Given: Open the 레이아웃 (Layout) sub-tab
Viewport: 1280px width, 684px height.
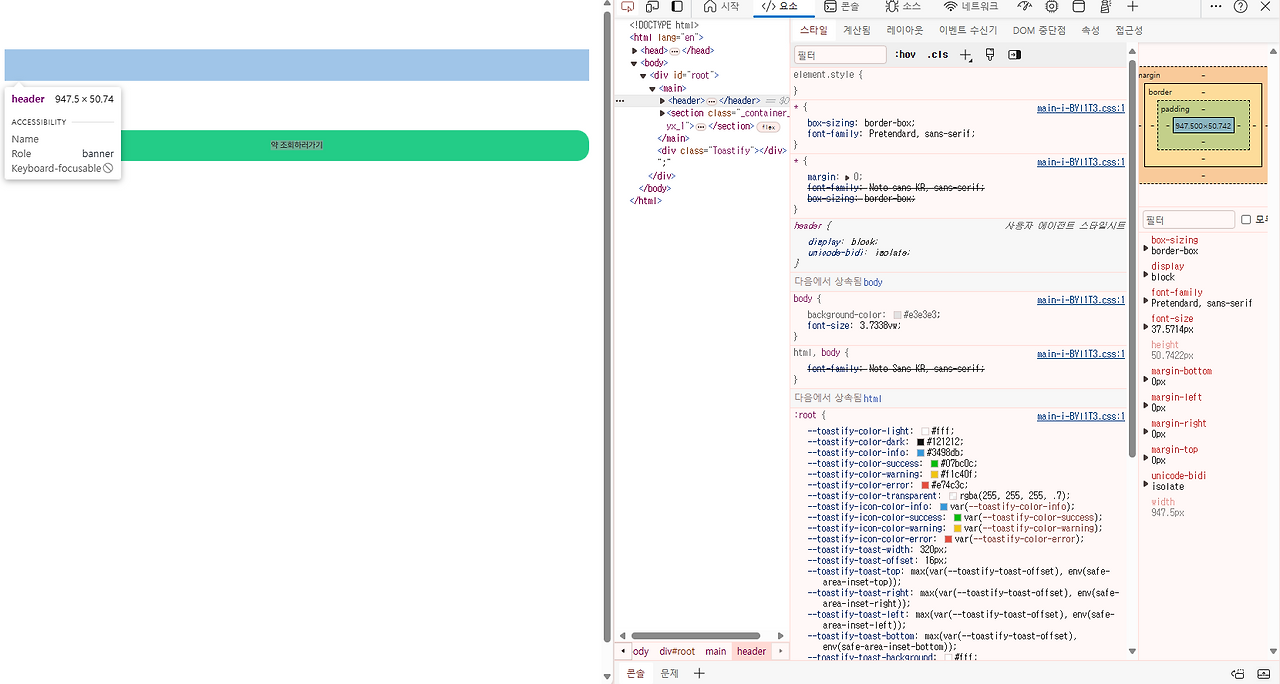Looking at the screenshot, I should click(x=905, y=31).
